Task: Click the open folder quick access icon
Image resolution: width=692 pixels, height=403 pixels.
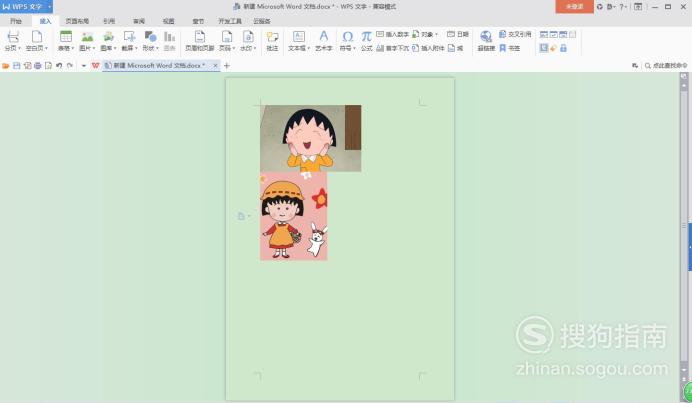Action: tap(6, 66)
